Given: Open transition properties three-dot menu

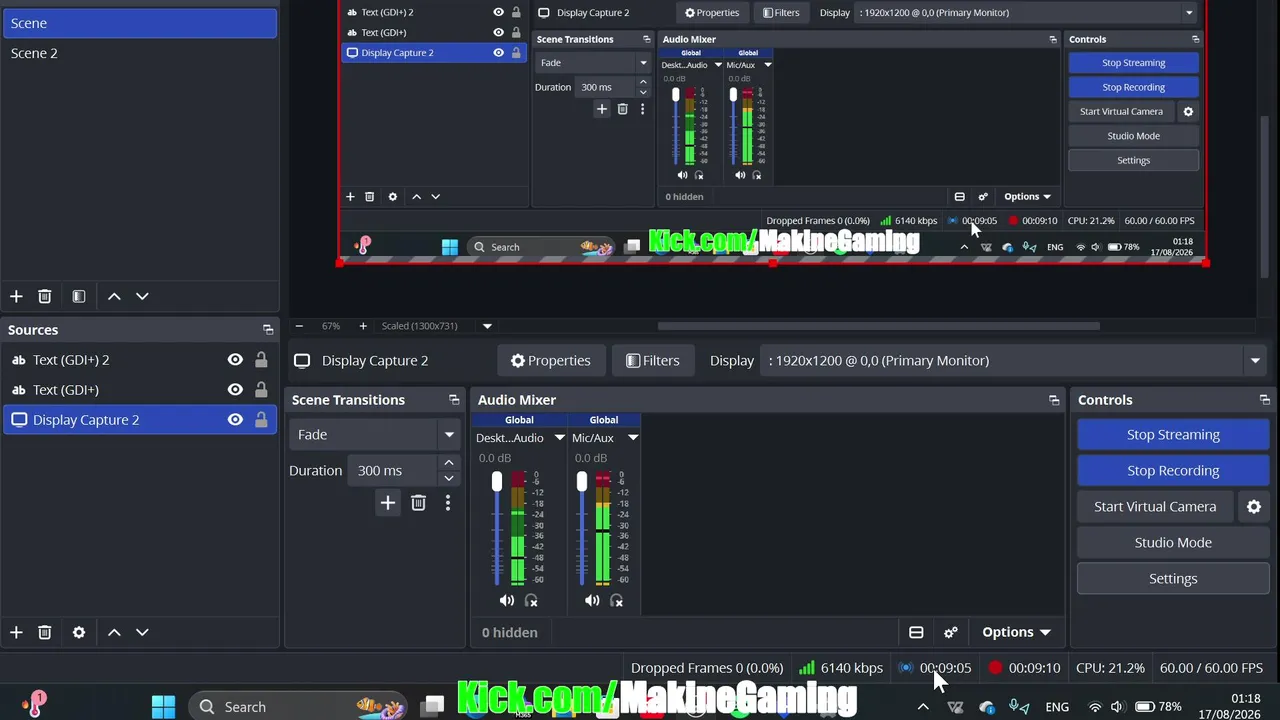Looking at the screenshot, I should point(448,503).
